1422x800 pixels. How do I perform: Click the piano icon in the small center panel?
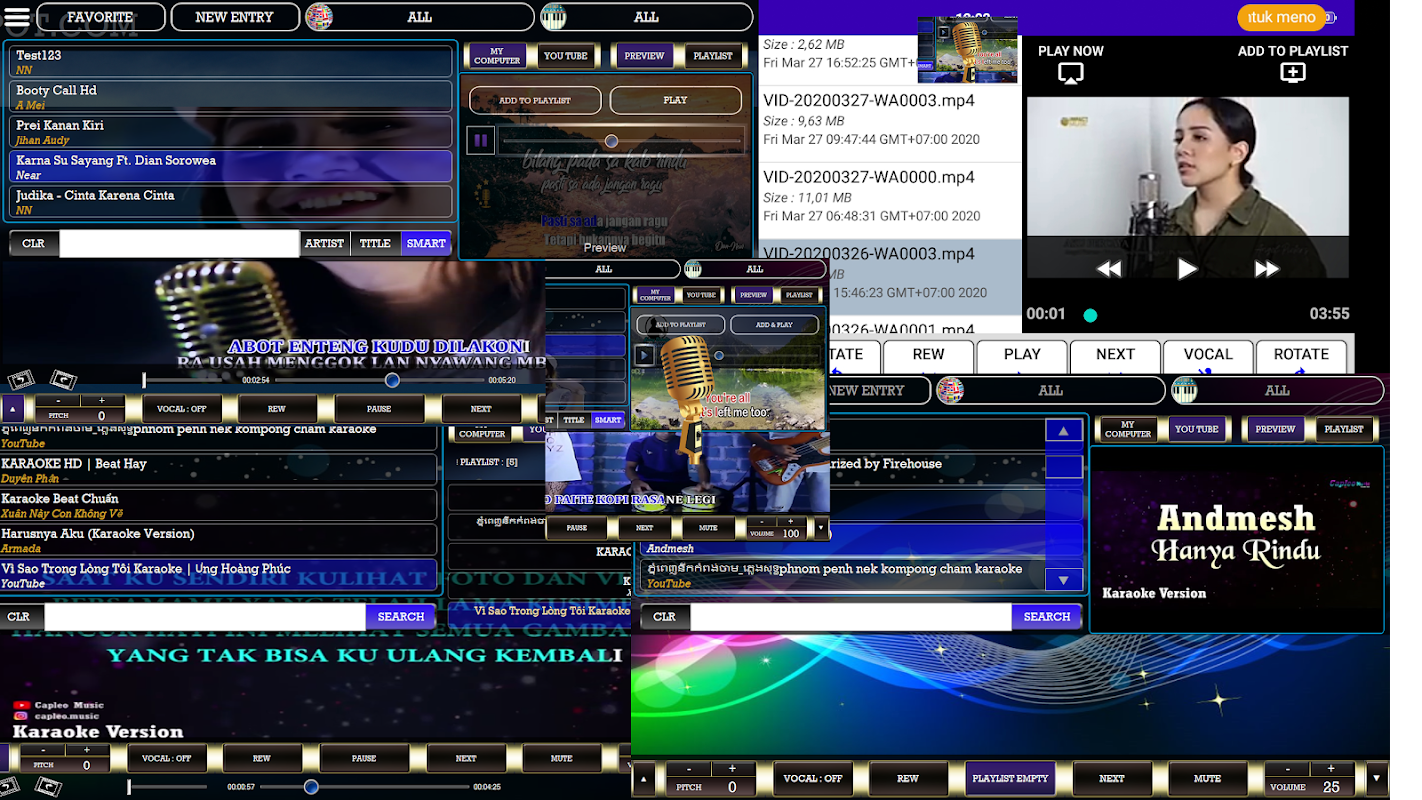click(694, 269)
